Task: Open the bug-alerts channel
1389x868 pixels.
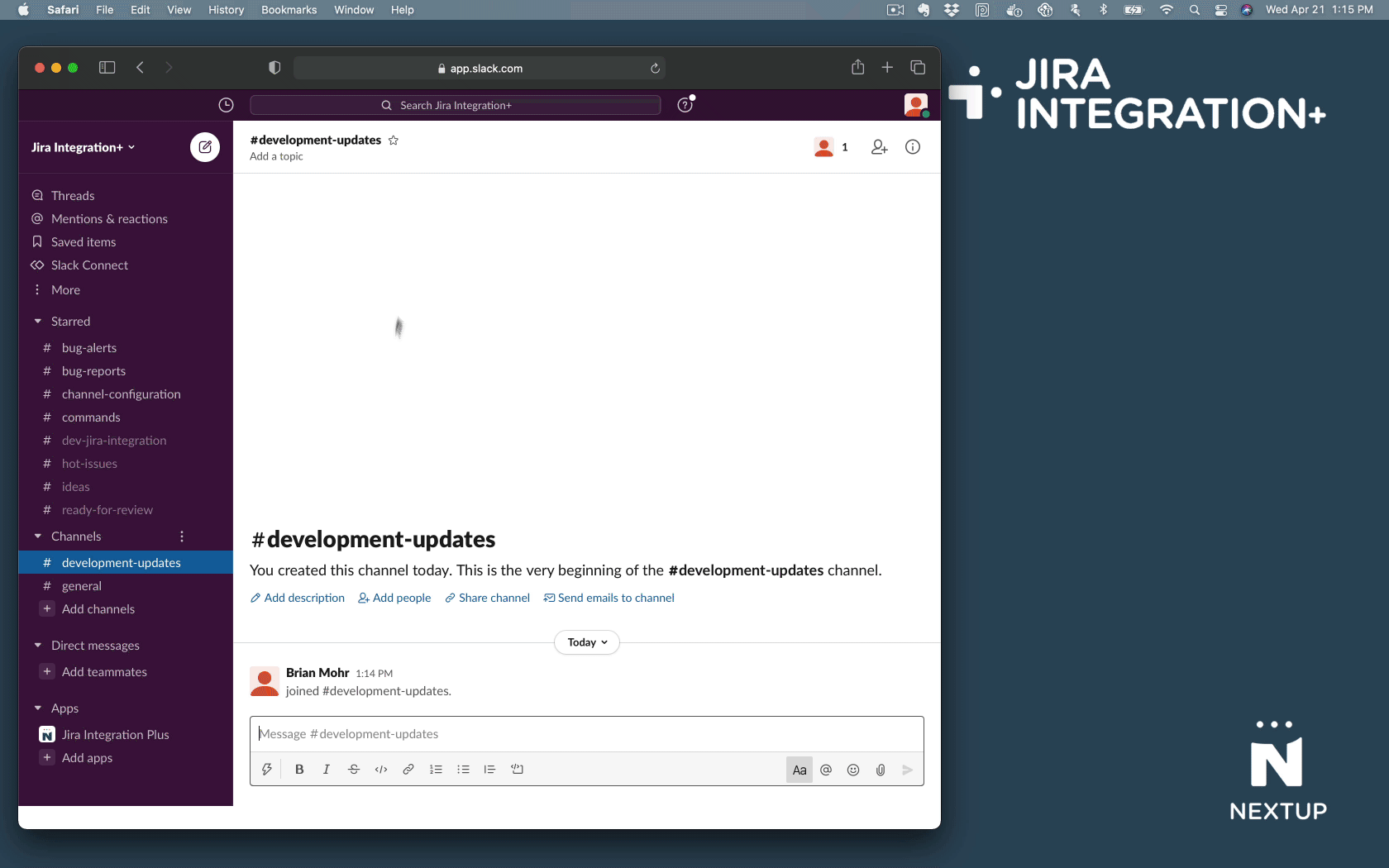Action: [x=89, y=348]
